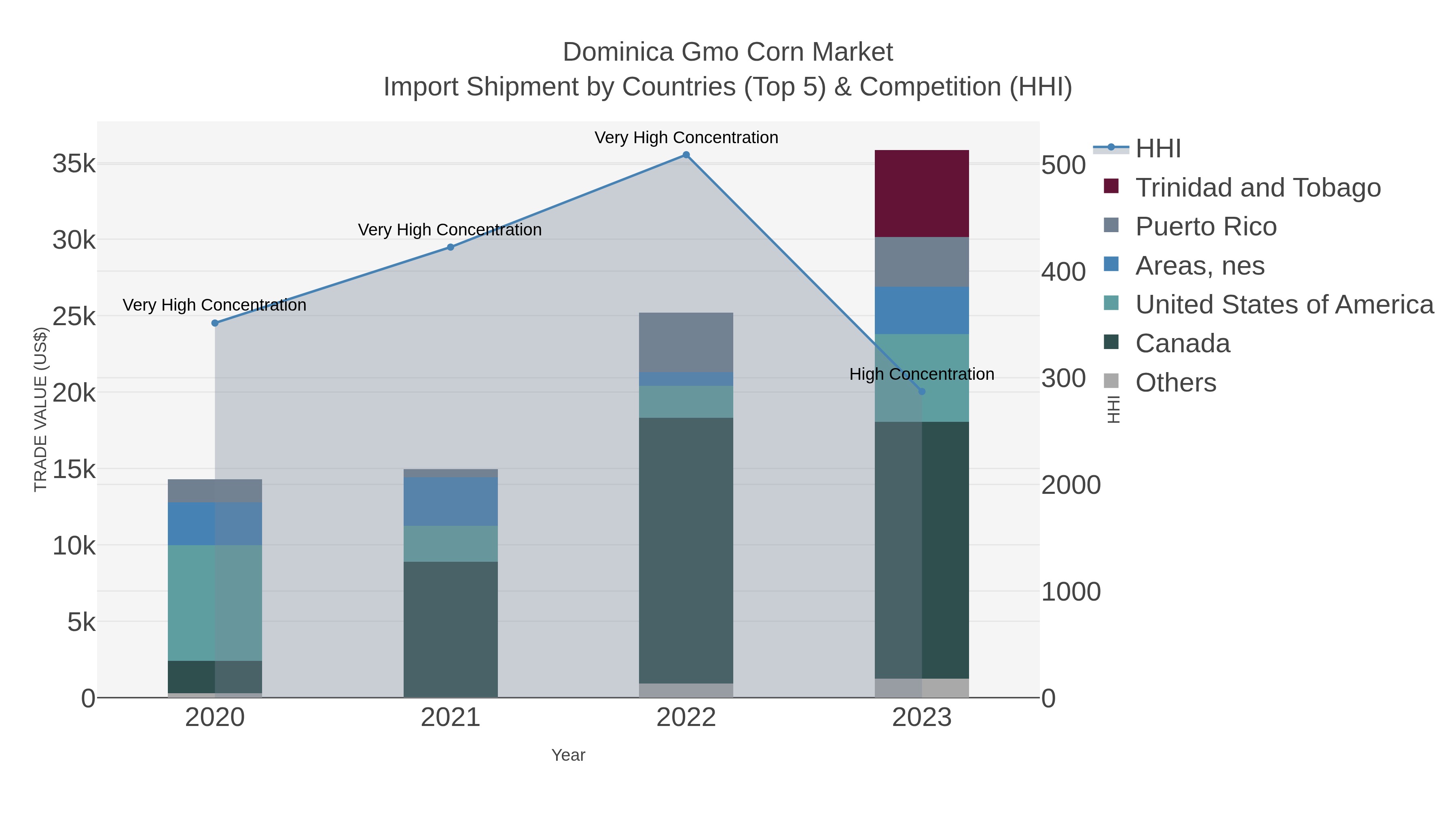Click the 20k y-axis tick label
The width and height of the screenshot is (1456, 819).
pyautogui.click(x=74, y=393)
